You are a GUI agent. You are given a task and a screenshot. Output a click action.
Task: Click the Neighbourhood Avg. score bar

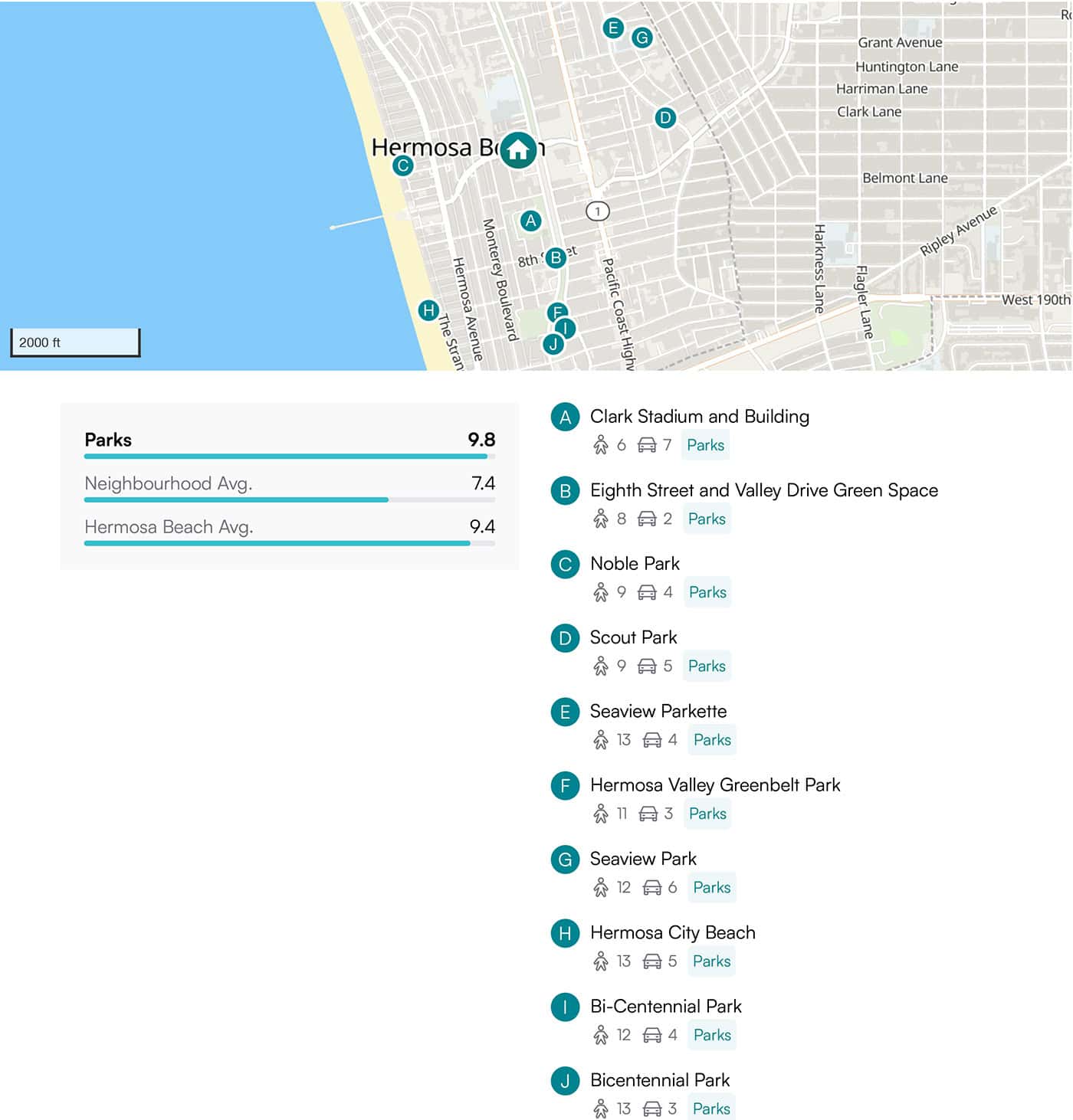[289, 499]
